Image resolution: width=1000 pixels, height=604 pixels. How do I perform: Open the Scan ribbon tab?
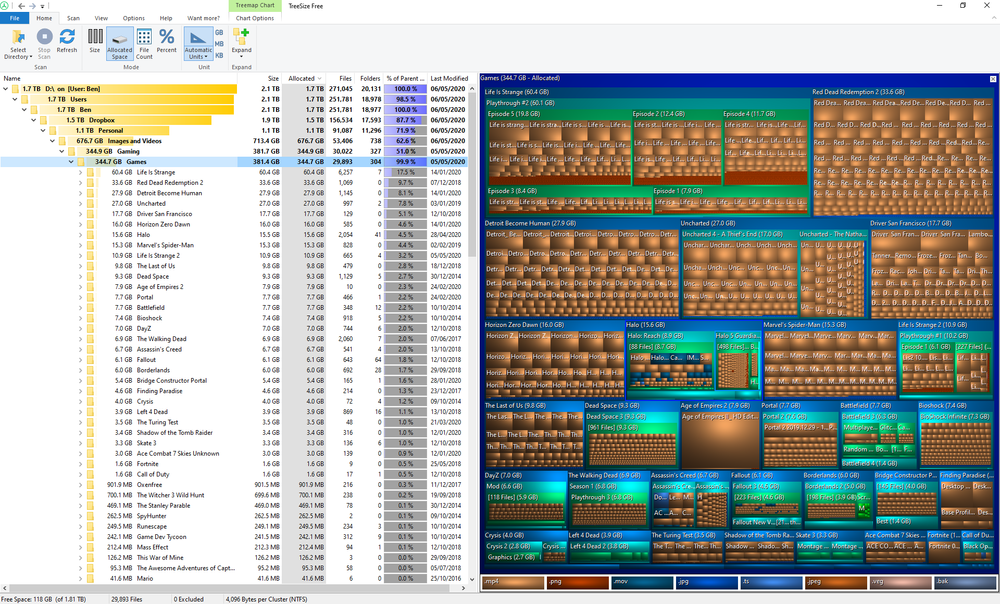(73, 18)
